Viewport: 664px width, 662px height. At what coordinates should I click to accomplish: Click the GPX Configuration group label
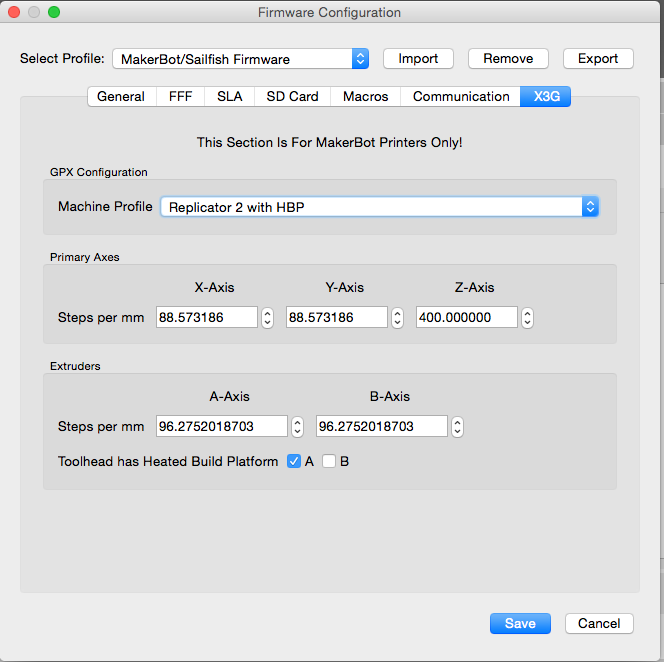pos(99,172)
